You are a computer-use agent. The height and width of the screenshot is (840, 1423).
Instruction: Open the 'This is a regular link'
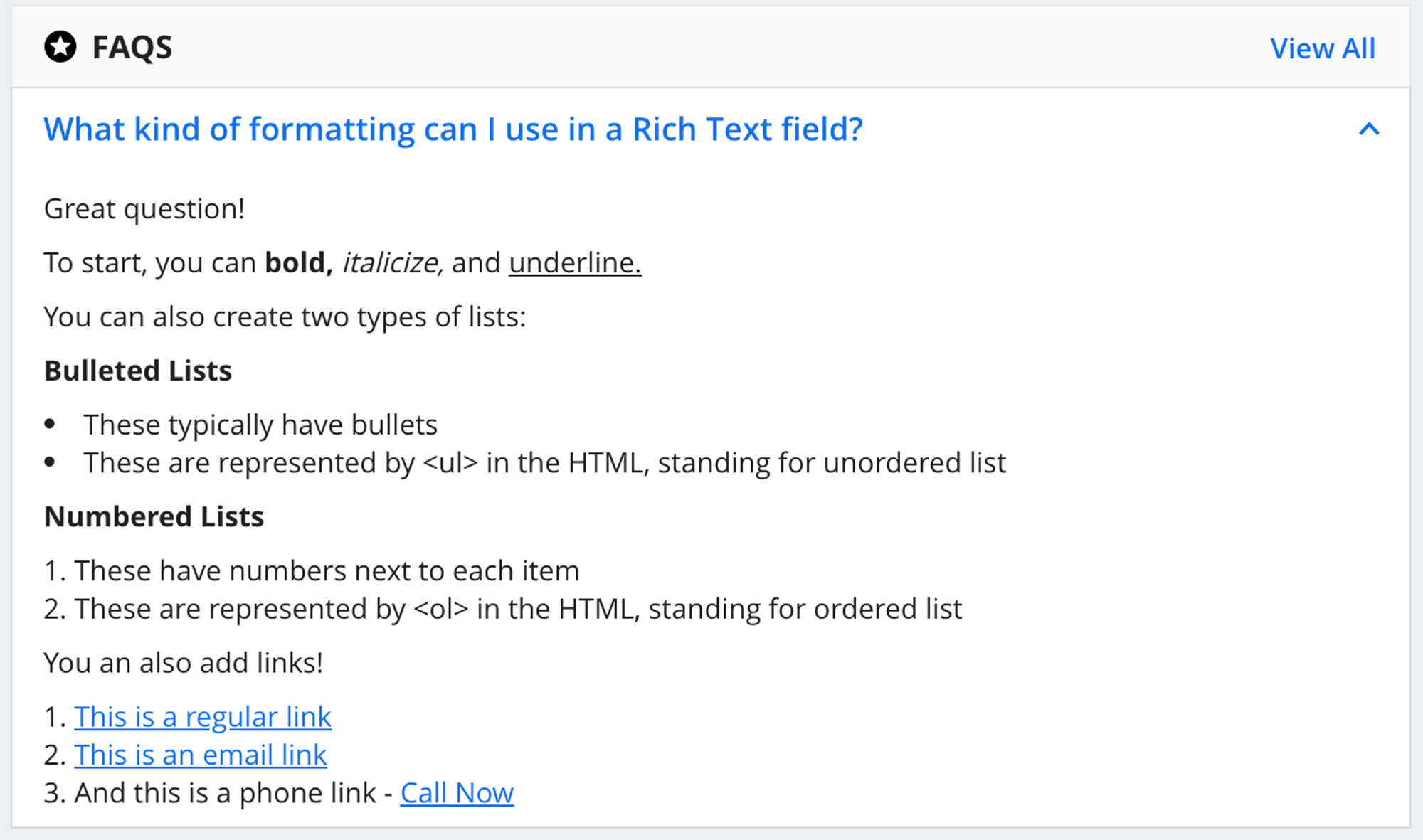203,717
